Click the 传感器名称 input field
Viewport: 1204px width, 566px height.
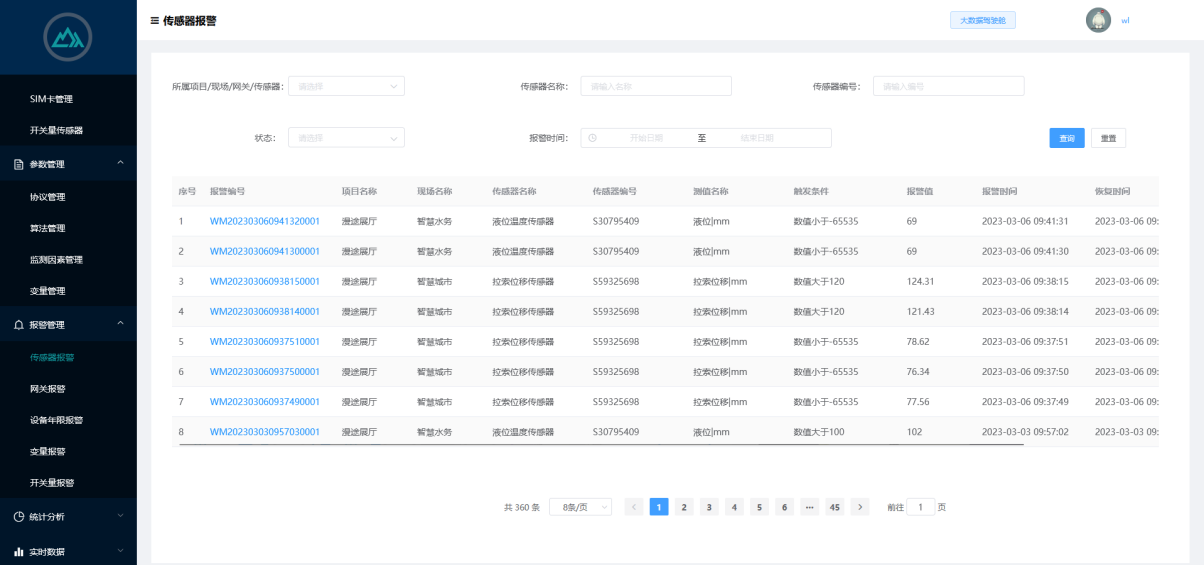pyautogui.click(x=656, y=86)
